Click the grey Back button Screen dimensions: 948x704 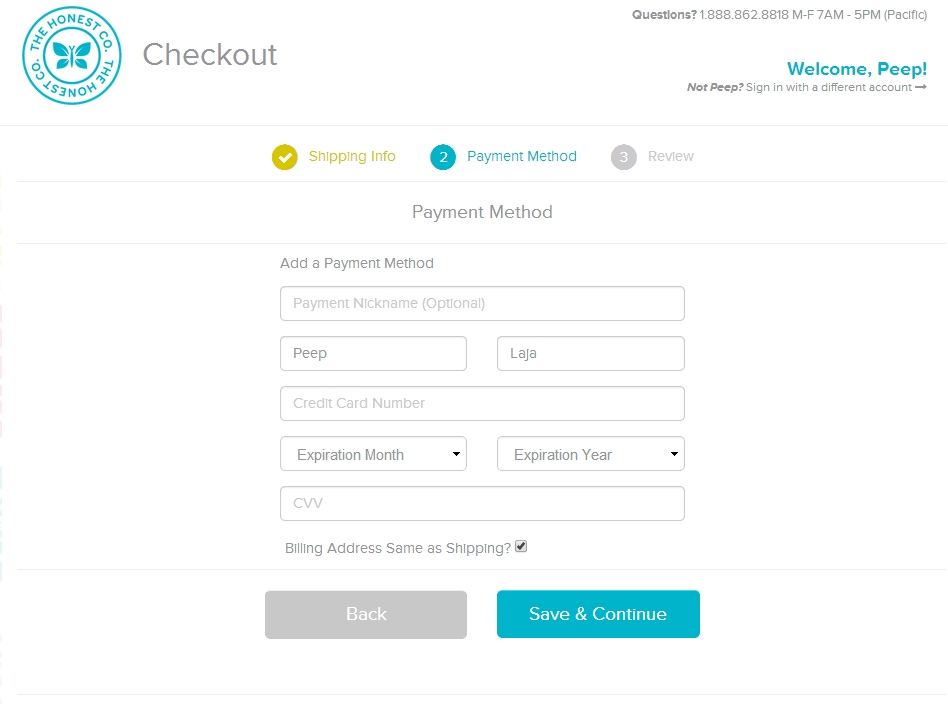tap(366, 614)
